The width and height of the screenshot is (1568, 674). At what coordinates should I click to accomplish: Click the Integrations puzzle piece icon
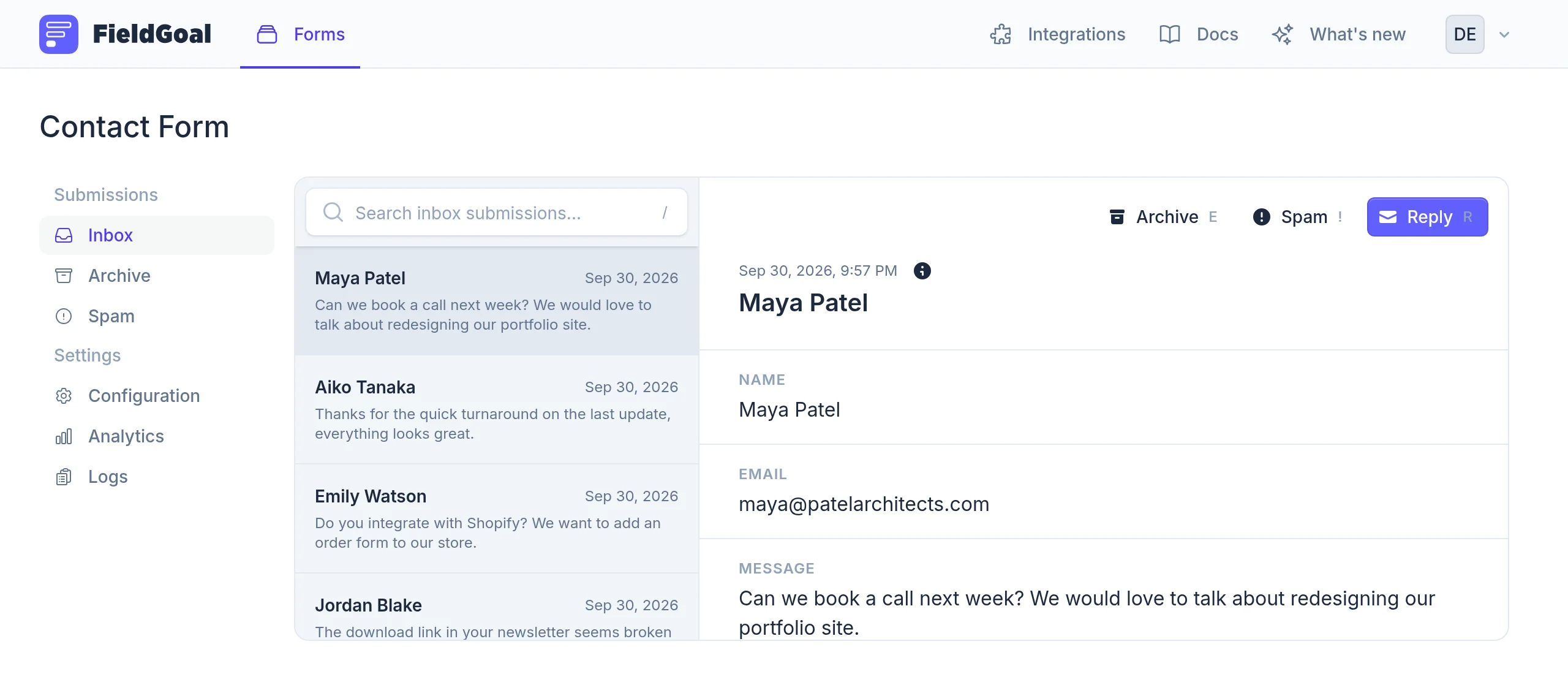click(1001, 34)
